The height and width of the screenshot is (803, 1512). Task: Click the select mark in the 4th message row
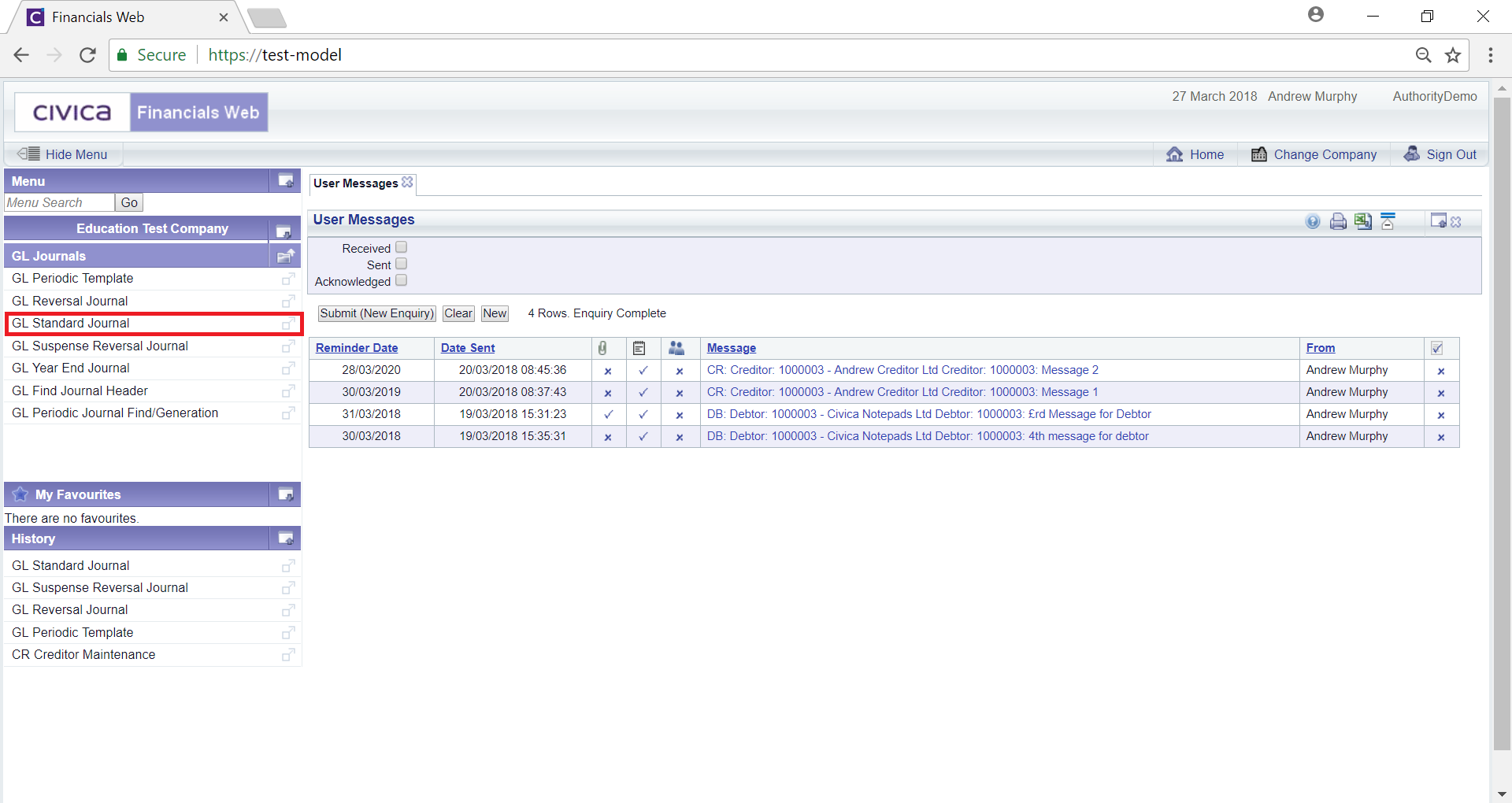(1441, 437)
